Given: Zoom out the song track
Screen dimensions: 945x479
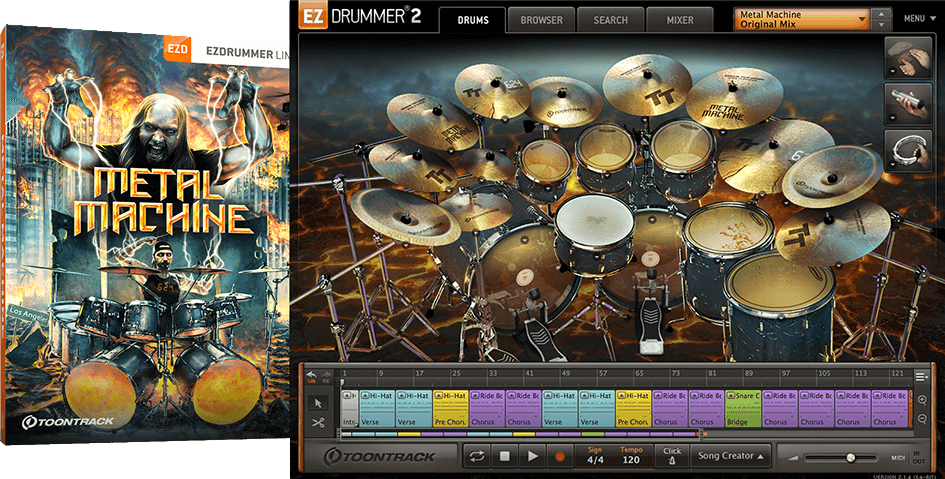Looking at the screenshot, I should point(922,419).
